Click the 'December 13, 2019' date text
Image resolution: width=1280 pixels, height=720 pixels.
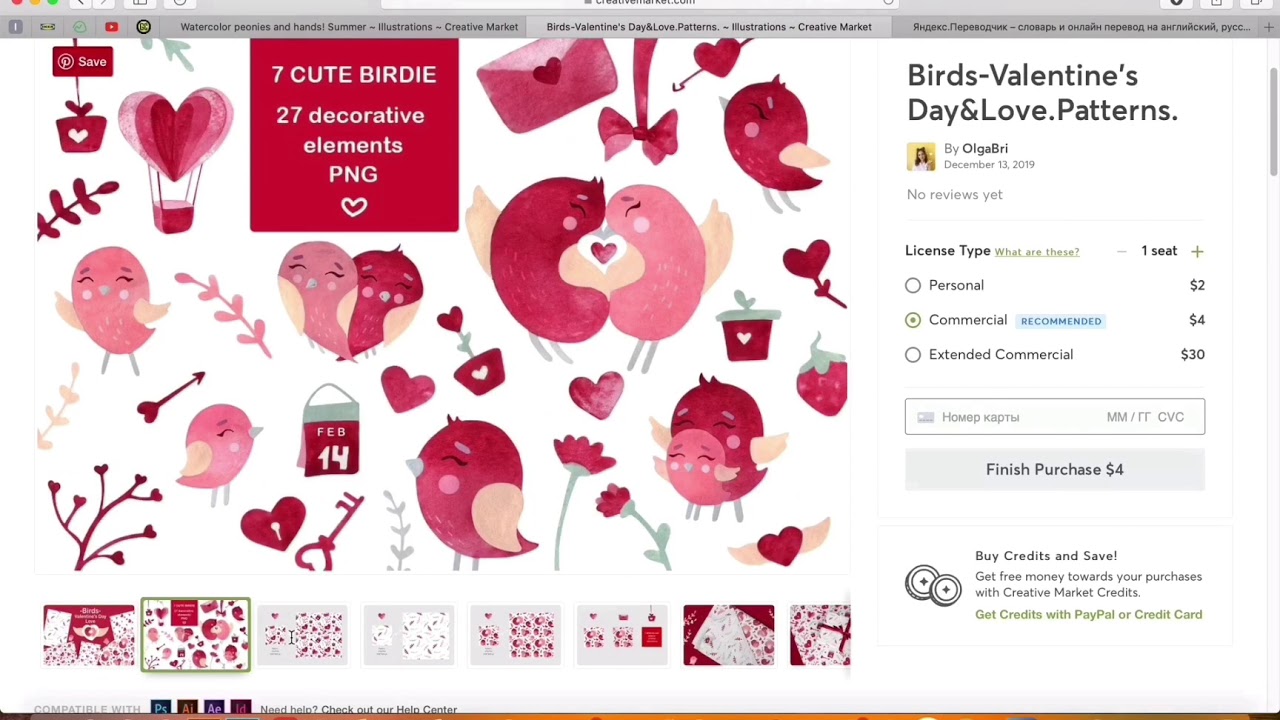tap(989, 165)
